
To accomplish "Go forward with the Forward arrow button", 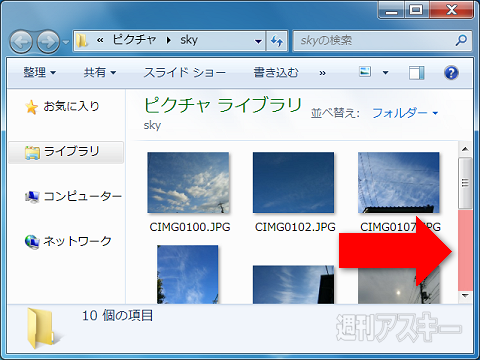I will pyautogui.click(x=48, y=42).
